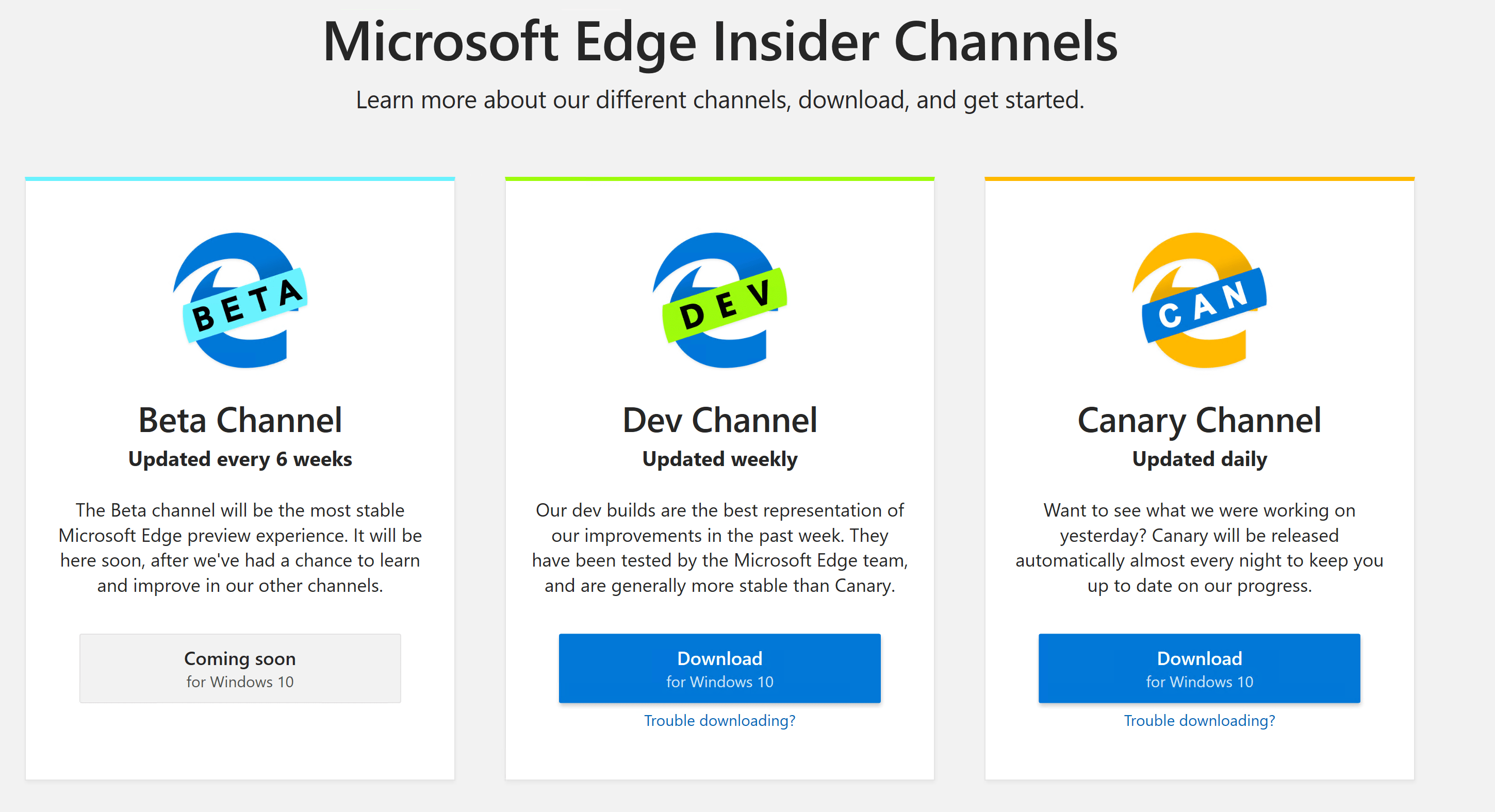Click the Coming soon Beta button
The image size is (1495, 812).
pos(240,668)
